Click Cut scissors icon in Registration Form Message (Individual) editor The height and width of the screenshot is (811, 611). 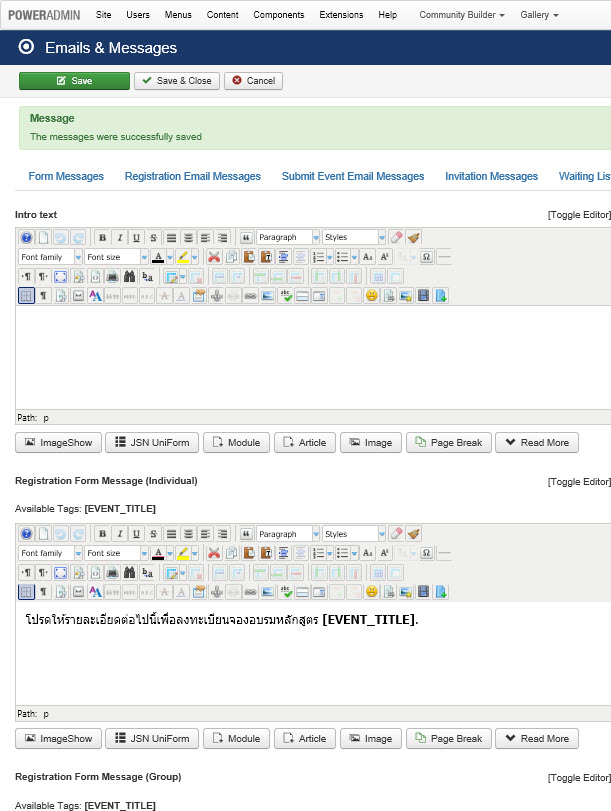tap(214, 554)
